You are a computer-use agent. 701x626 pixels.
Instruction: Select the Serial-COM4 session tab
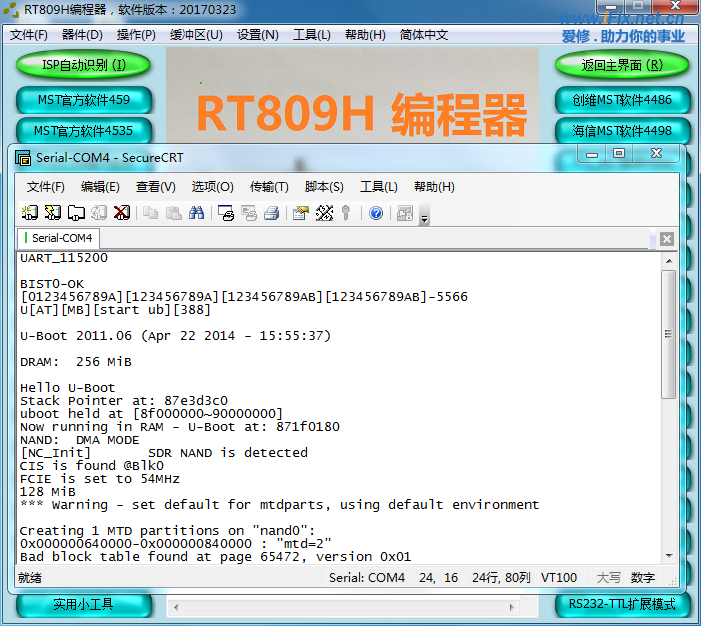pyautogui.click(x=59, y=238)
